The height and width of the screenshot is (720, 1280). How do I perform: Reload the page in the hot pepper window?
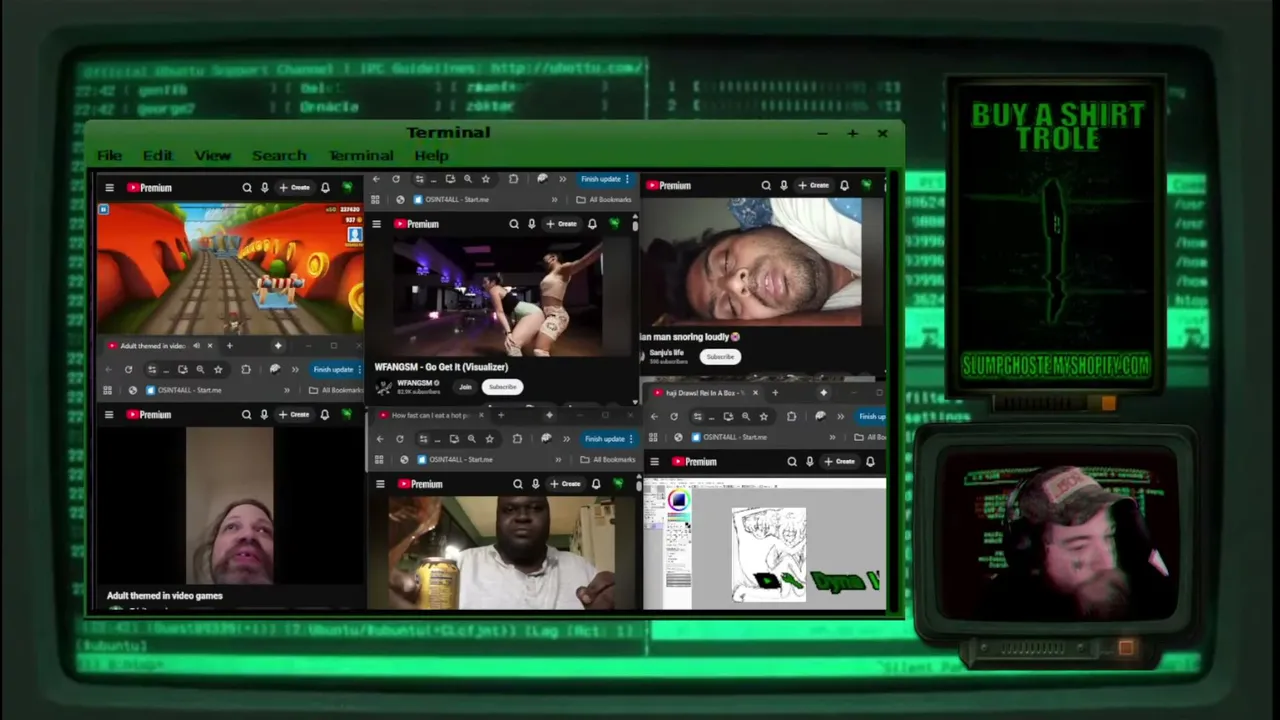(x=400, y=439)
